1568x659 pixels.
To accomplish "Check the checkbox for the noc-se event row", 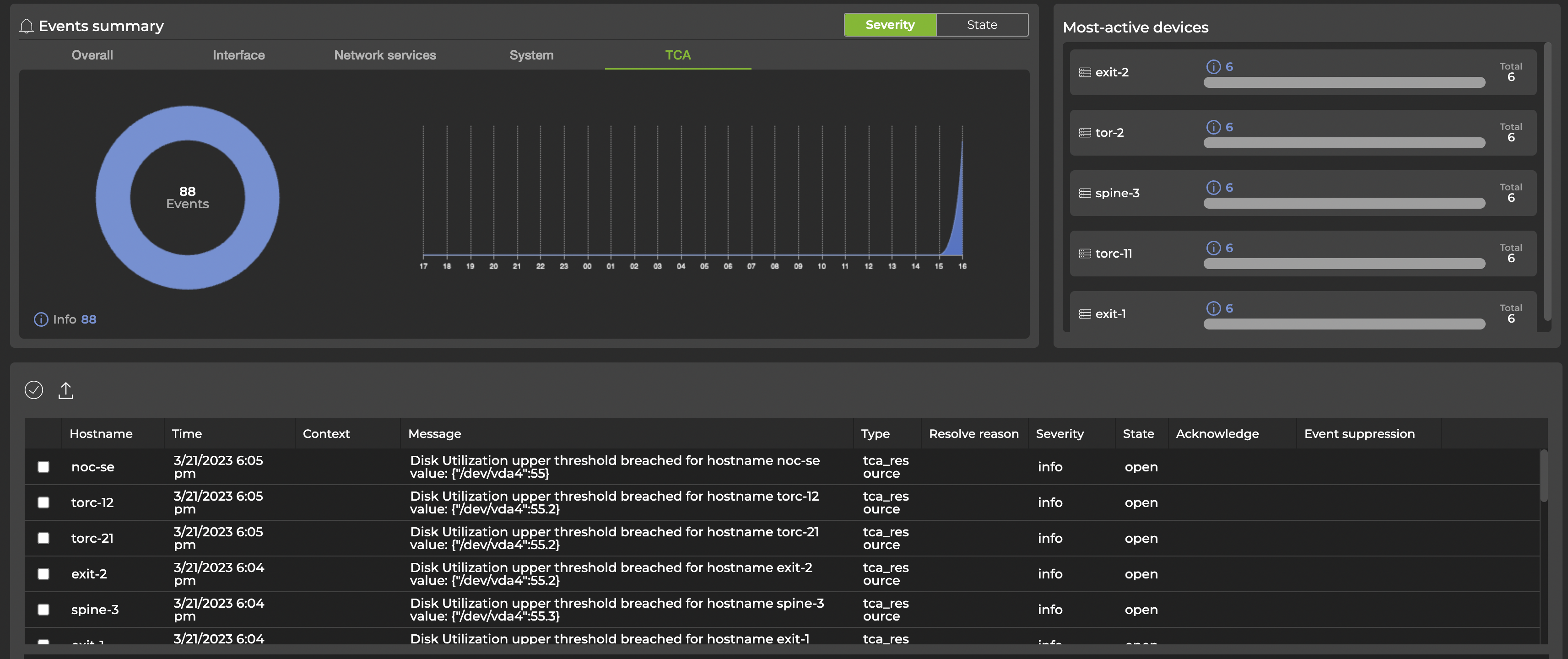I will click(43, 467).
